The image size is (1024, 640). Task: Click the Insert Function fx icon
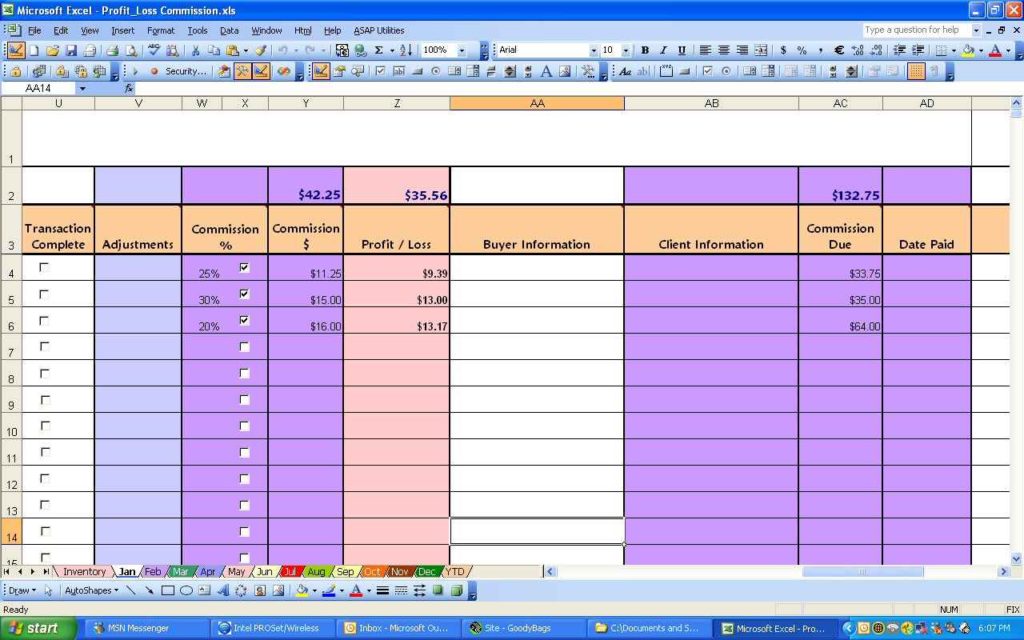(x=129, y=88)
